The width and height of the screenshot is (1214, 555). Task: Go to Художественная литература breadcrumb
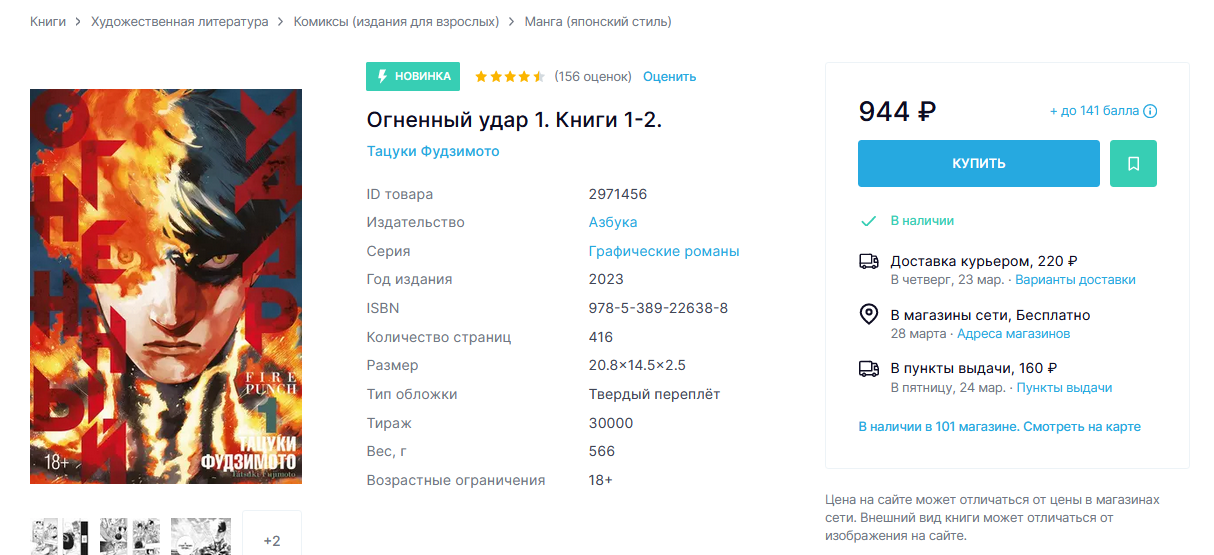point(180,21)
